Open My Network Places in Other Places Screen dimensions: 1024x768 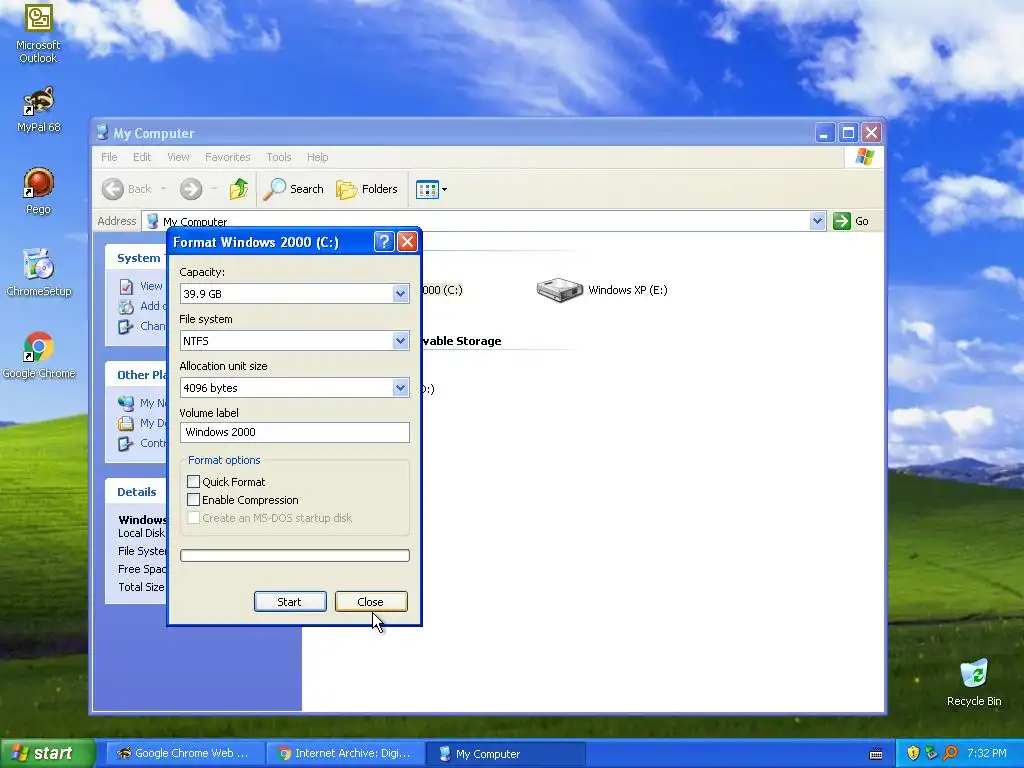(142, 403)
